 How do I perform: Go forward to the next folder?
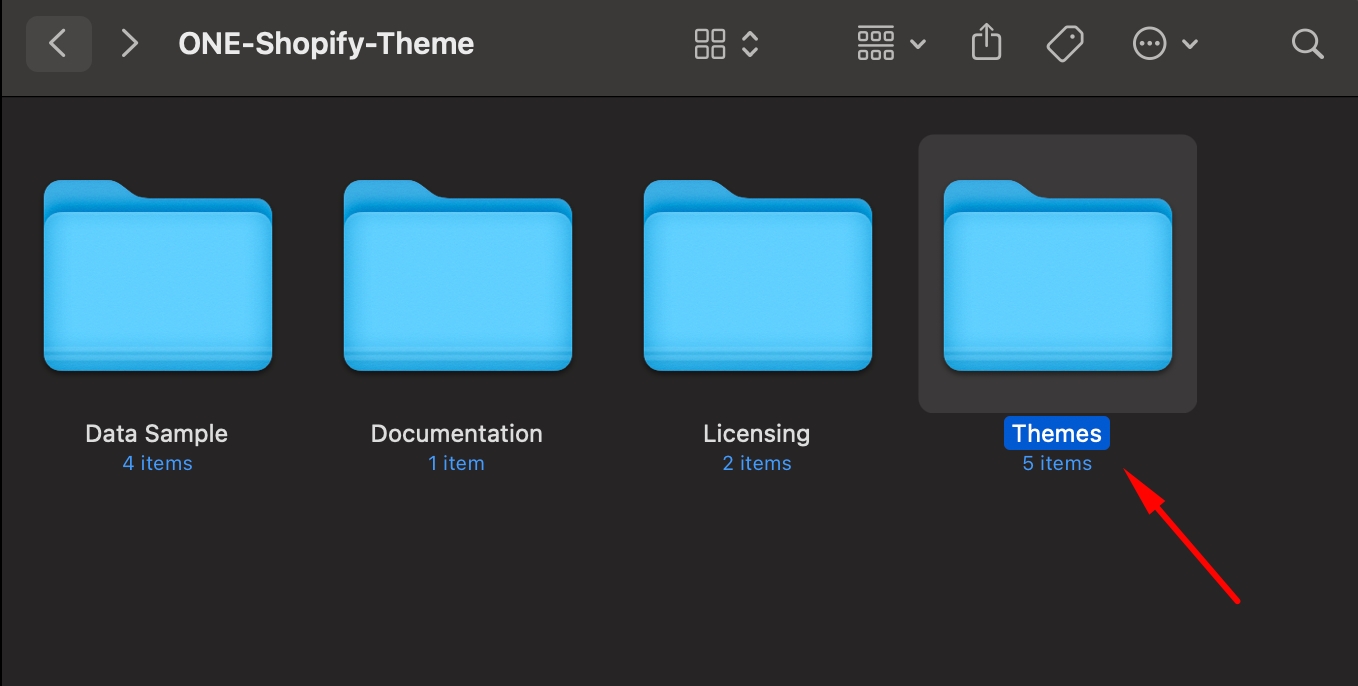click(x=129, y=44)
